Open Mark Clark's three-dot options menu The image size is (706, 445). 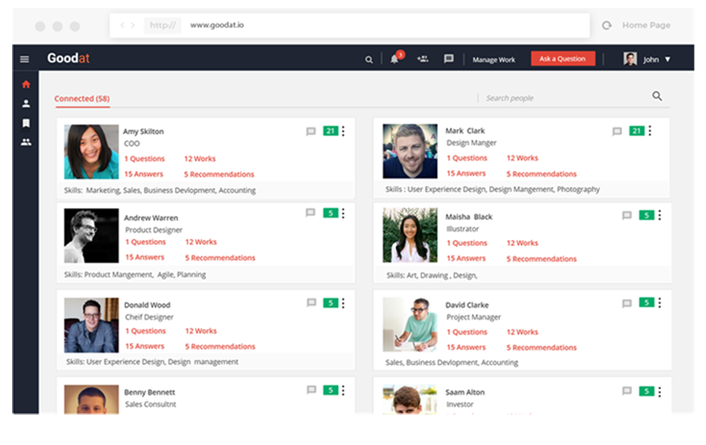650,131
